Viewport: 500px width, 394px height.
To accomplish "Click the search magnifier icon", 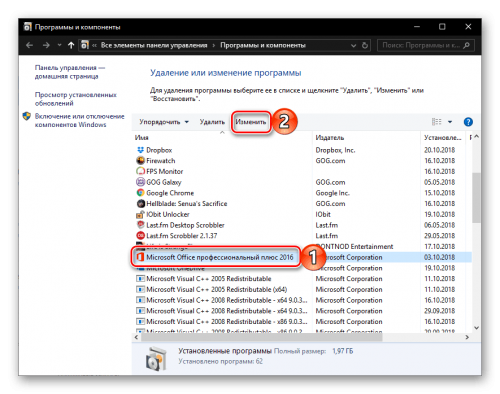I will click(x=466, y=45).
